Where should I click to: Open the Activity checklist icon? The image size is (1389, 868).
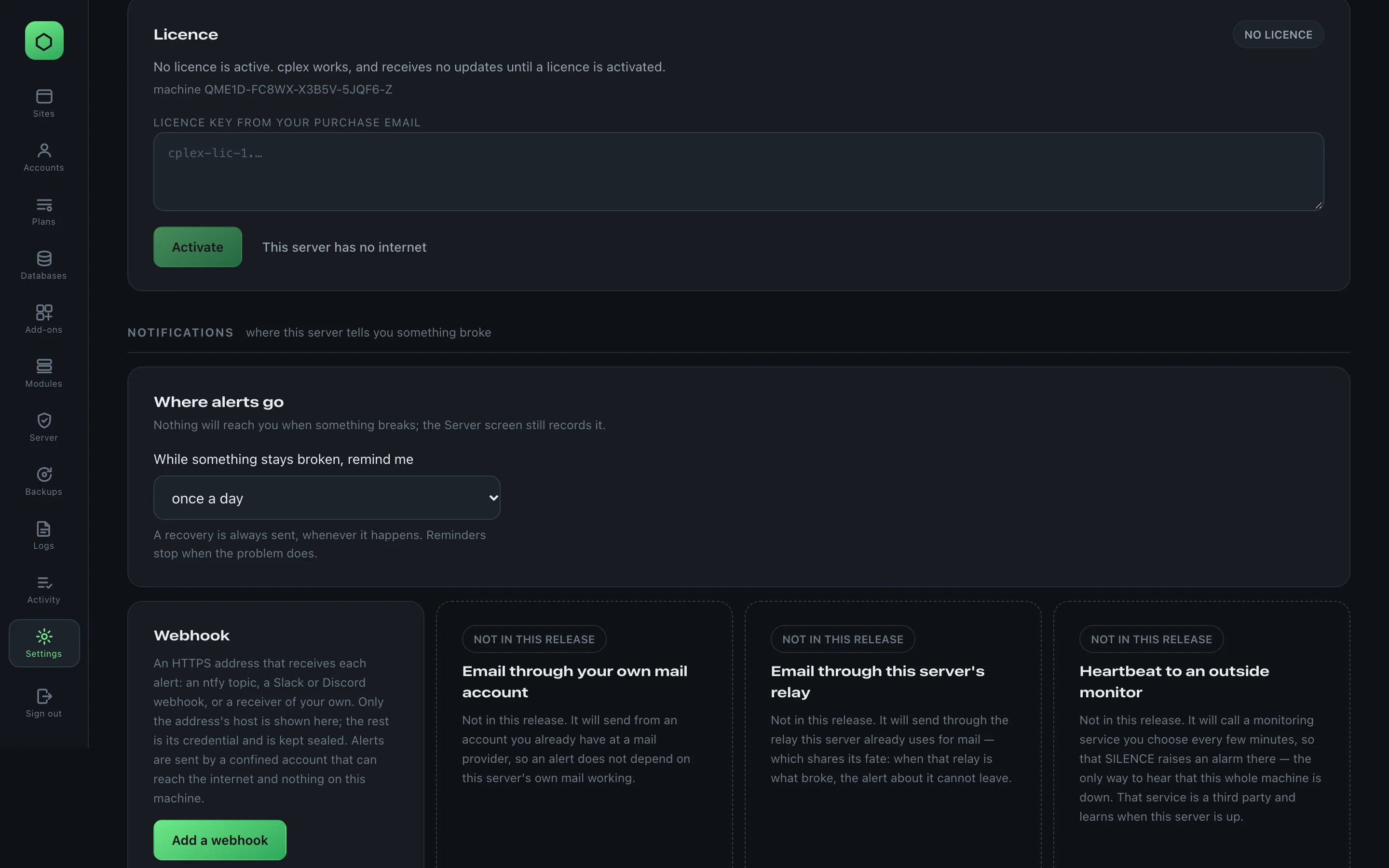pos(44,583)
